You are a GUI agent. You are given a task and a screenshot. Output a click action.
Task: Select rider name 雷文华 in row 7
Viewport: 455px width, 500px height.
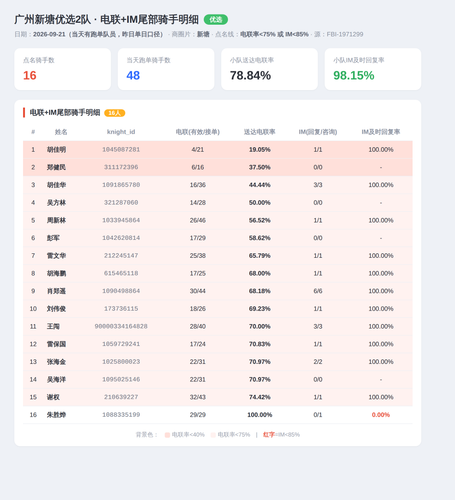(x=56, y=256)
